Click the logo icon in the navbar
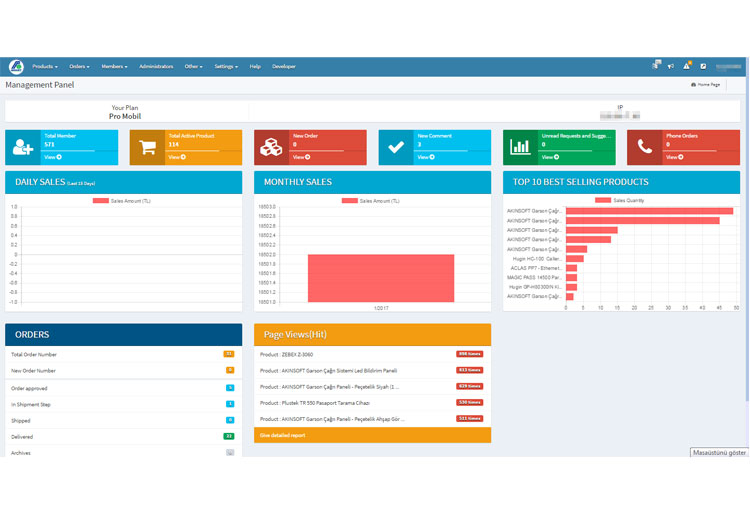The height and width of the screenshot is (527, 750). coord(16,67)
